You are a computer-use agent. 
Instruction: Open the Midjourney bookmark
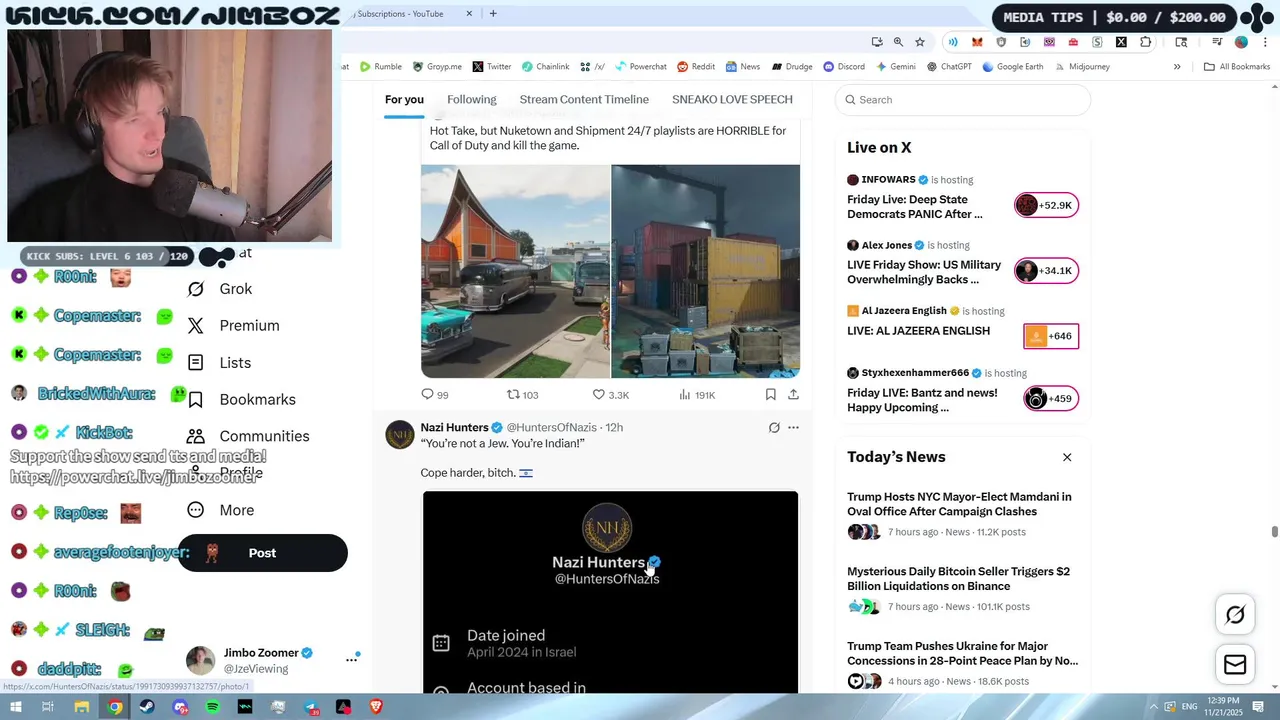[1081, 67]
